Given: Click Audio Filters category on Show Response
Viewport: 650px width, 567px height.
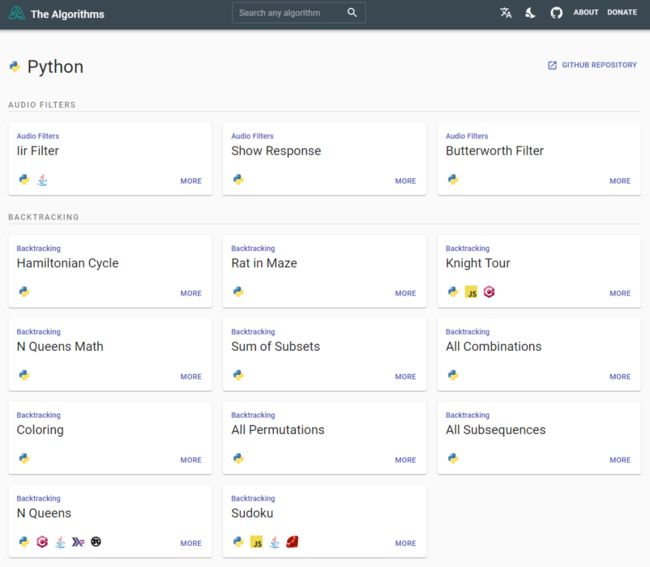Looking at the screenshot, I should (x=252, y=136).
